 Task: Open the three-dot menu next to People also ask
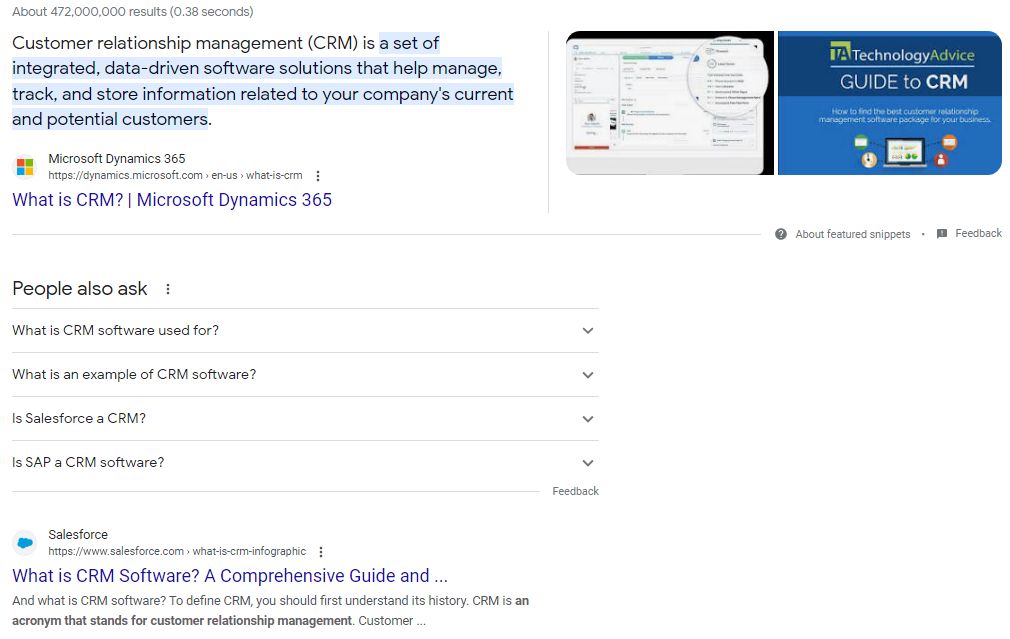point(165,288)
